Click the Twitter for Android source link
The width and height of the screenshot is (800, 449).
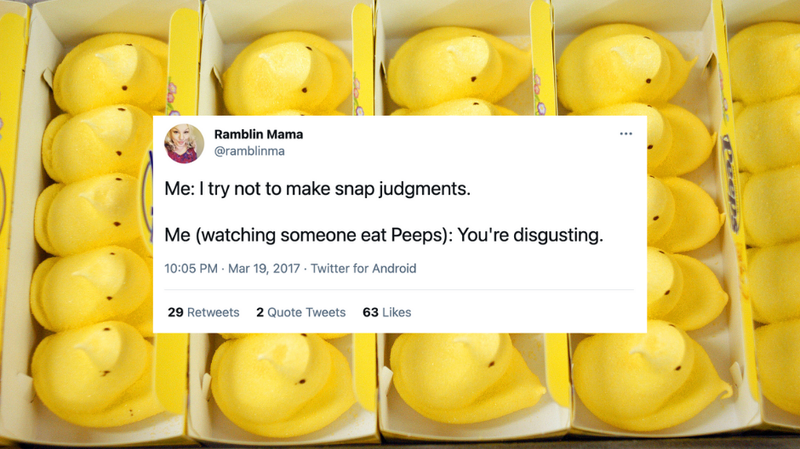pyautogui.click(x=363, y=268)
